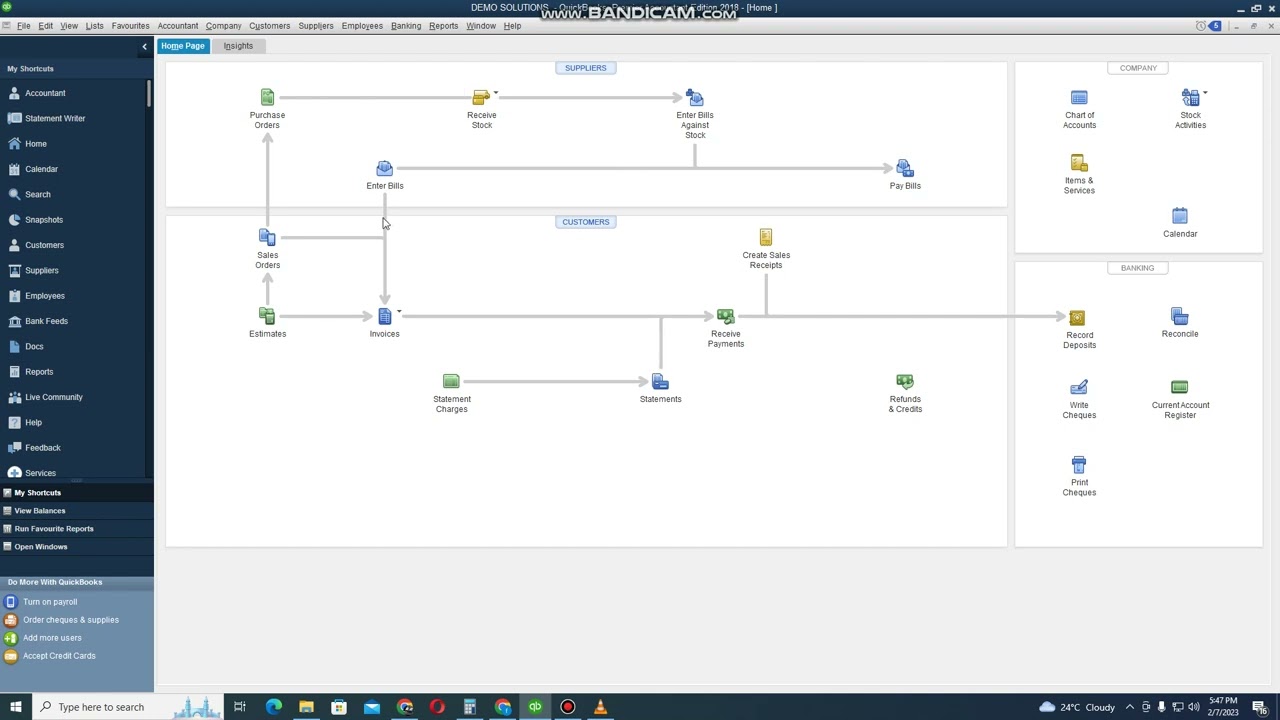Open the Statement Charges icon
The height and width of the screenshot is (720, 1280).
coord(451,382)
